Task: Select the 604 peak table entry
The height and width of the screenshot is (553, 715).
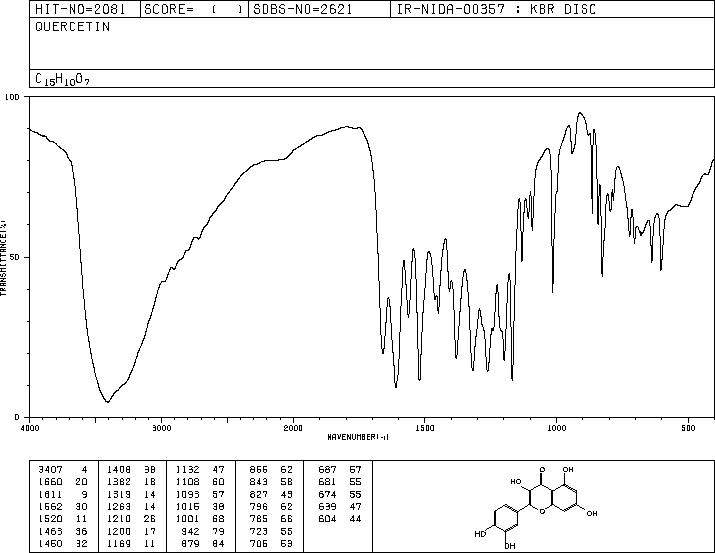Action: [x=340, y=519]
